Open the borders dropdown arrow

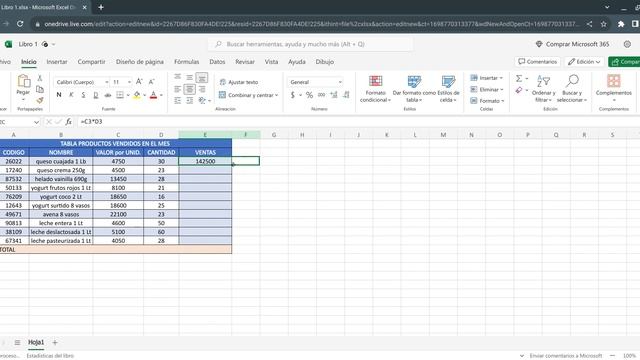pyautogui.click(x=128, y=95)
